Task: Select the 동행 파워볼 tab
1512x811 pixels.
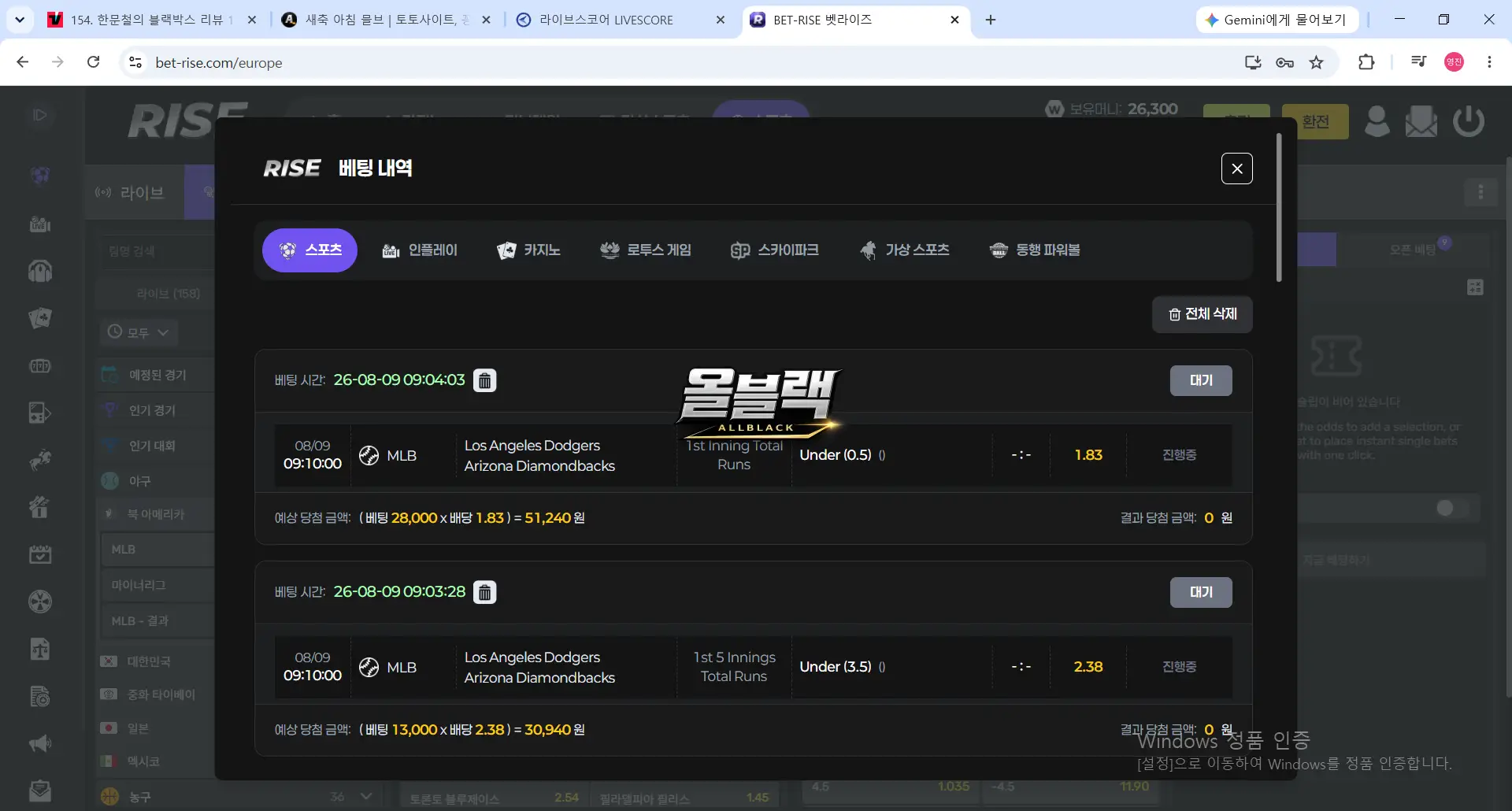Action: (x=1035, y=250)
